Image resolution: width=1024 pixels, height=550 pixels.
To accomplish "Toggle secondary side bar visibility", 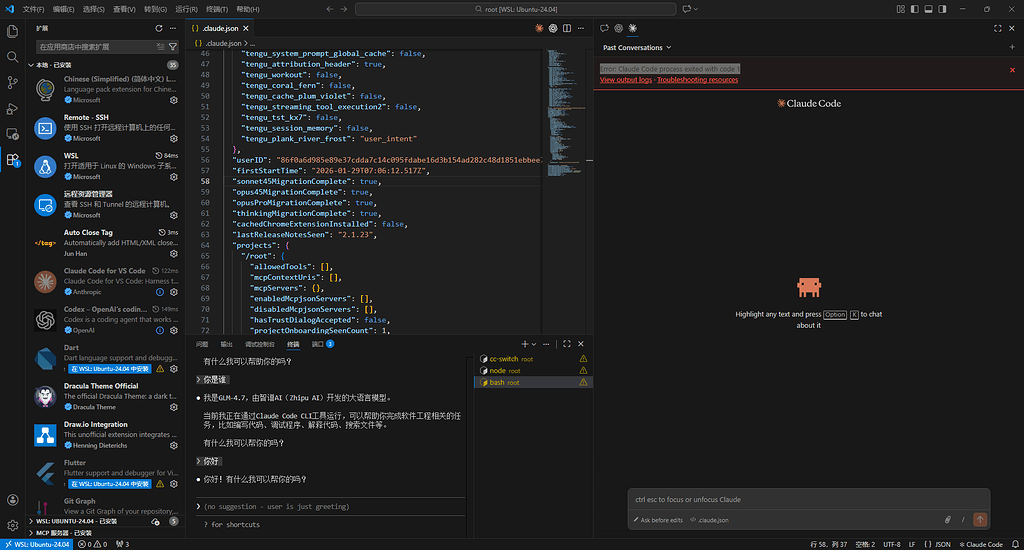I will pos(942,9).
